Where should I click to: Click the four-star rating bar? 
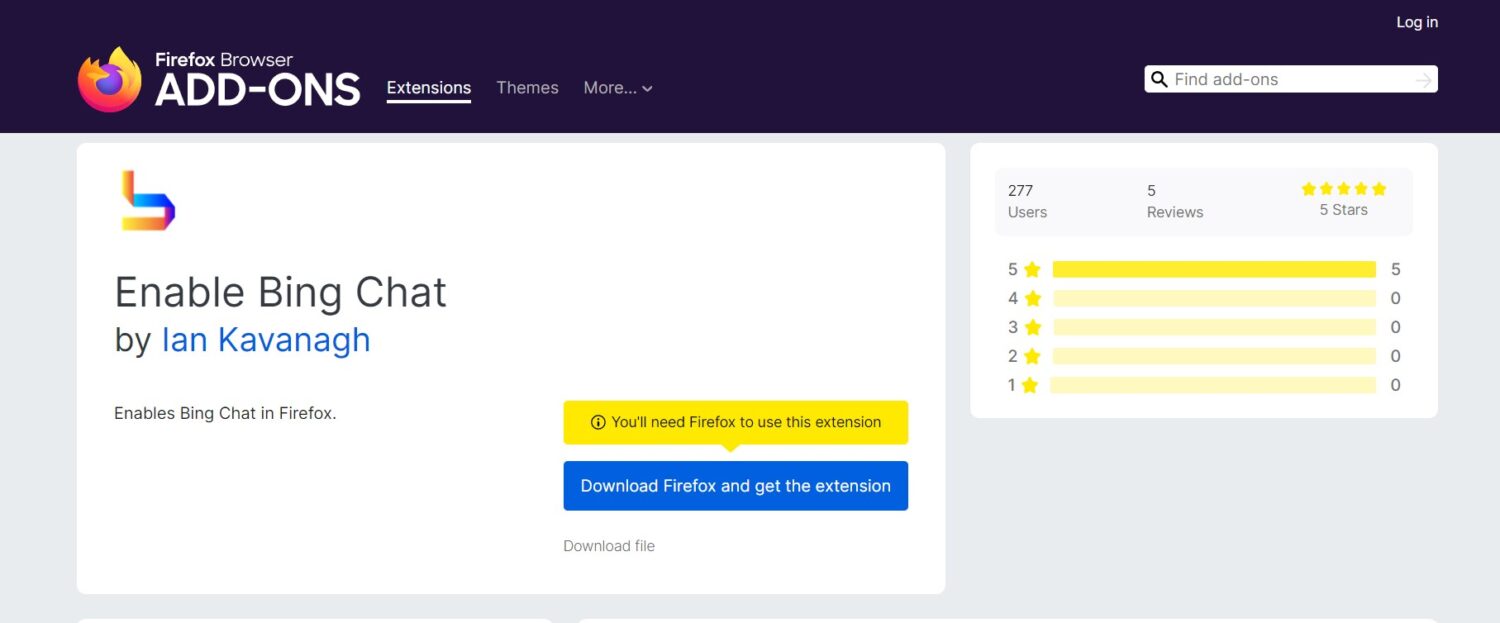[x=1214, y=298]
